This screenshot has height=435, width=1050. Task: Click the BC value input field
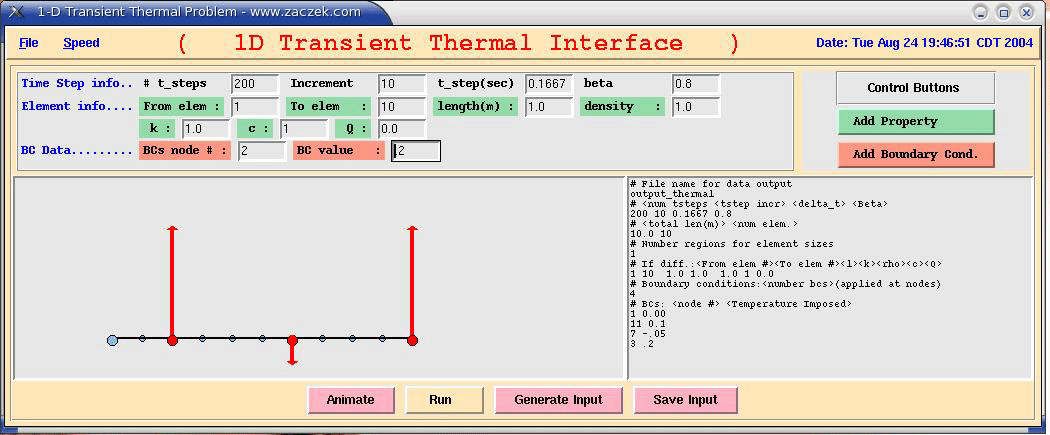pyautogui.click(x=415, y=151)
